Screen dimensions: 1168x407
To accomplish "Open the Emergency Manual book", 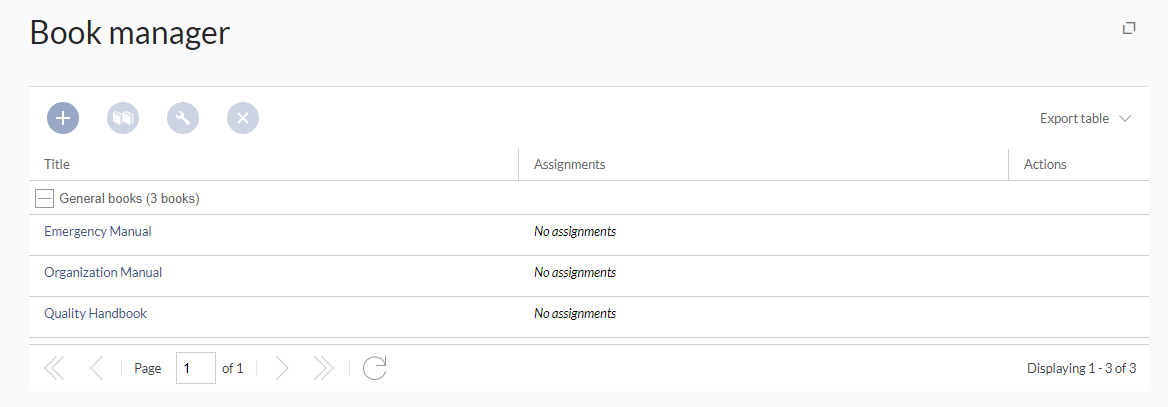I will pyautogui.click(x=98, y=231).
